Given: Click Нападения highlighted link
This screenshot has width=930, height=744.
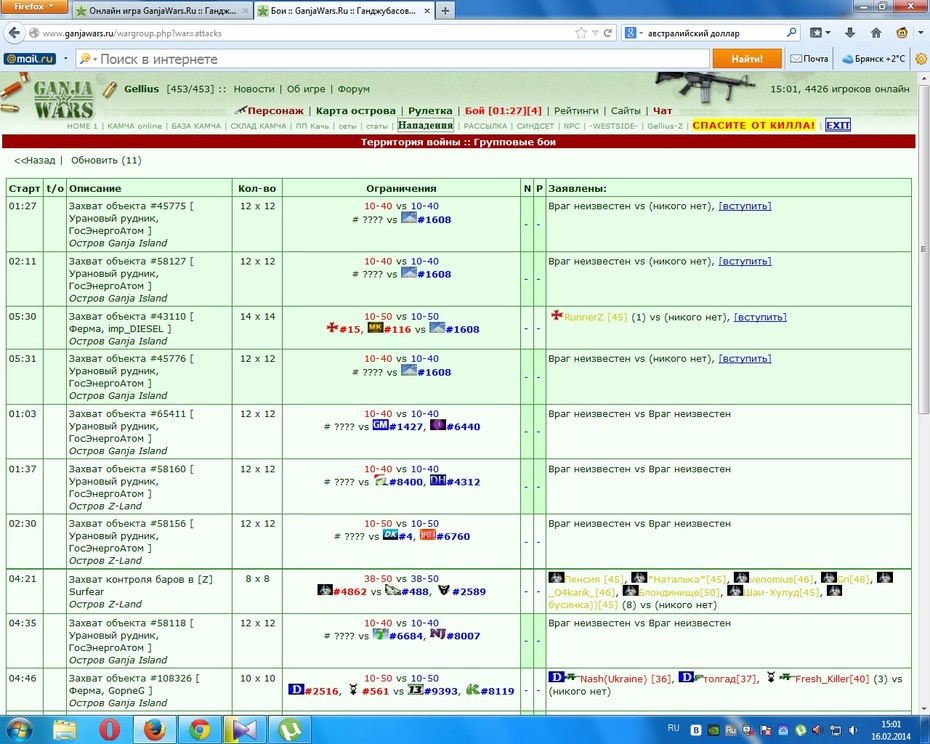Looking at the screenshot, I should [425, 125].
